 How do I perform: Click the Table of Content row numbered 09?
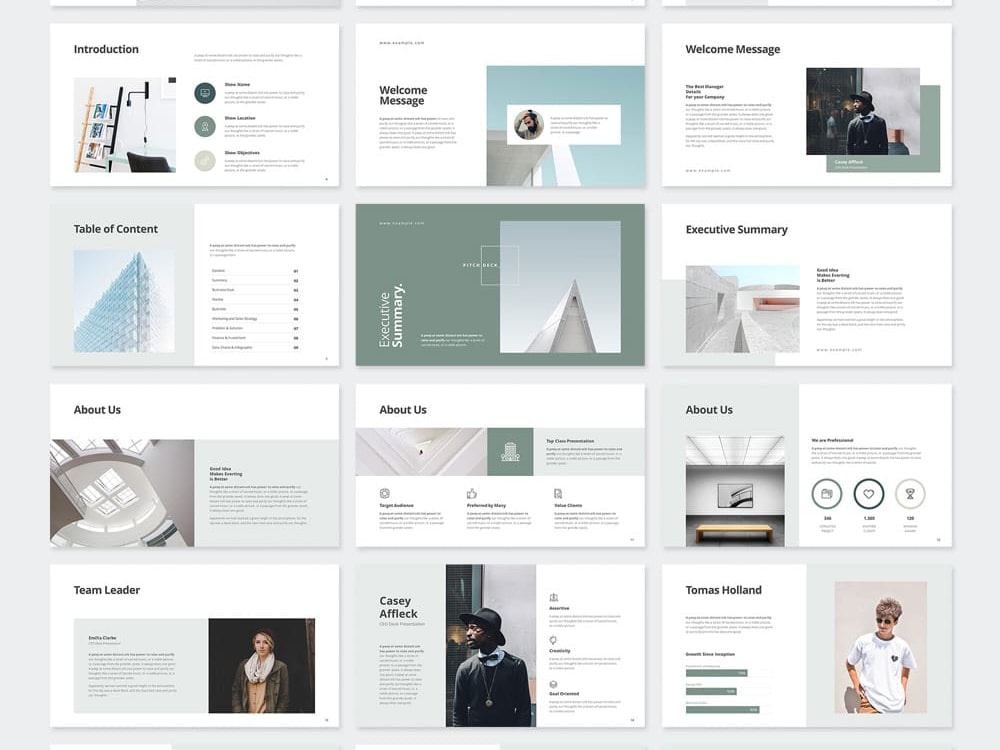click(254, 348)
